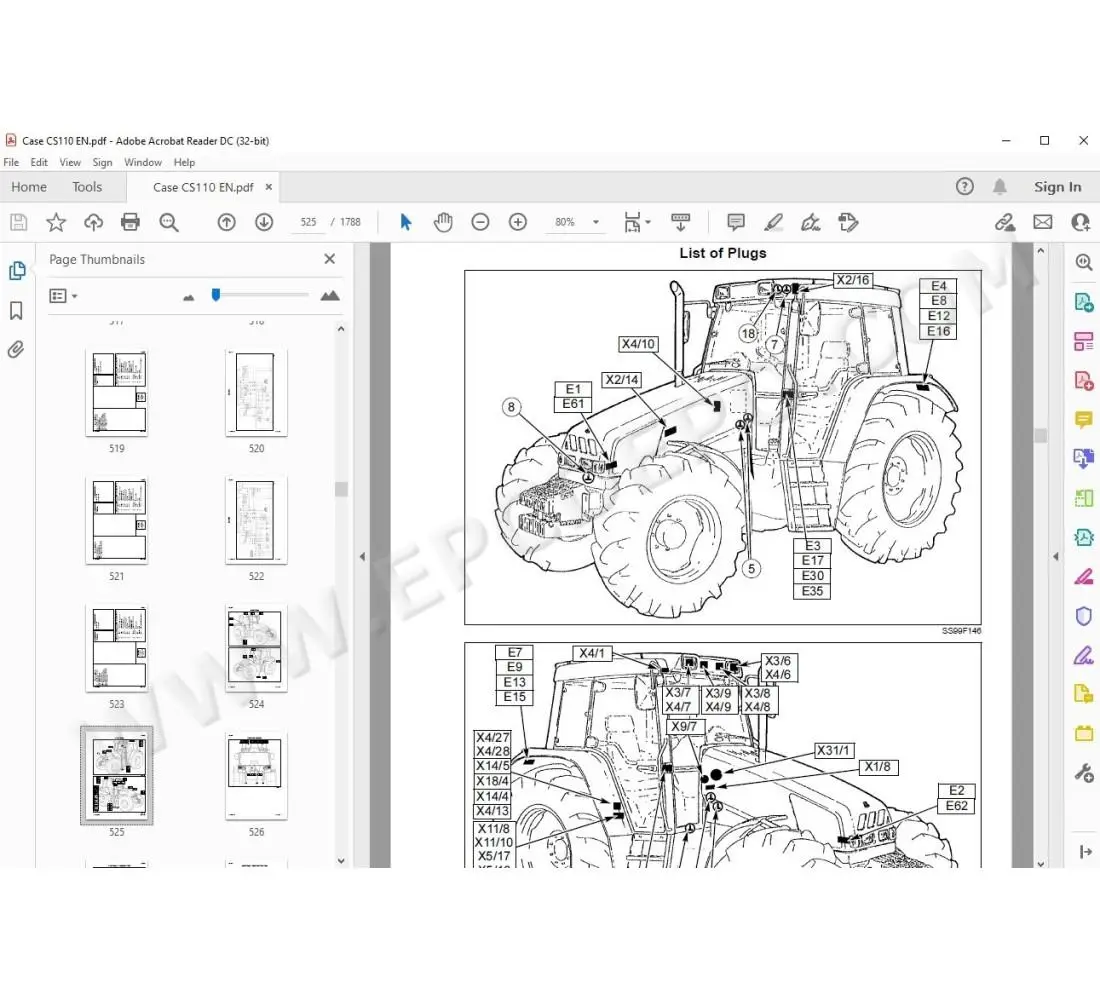Open Help question mark icon
The height and width of the screenshot is (1000, 1100).
(x=965, y=187)
